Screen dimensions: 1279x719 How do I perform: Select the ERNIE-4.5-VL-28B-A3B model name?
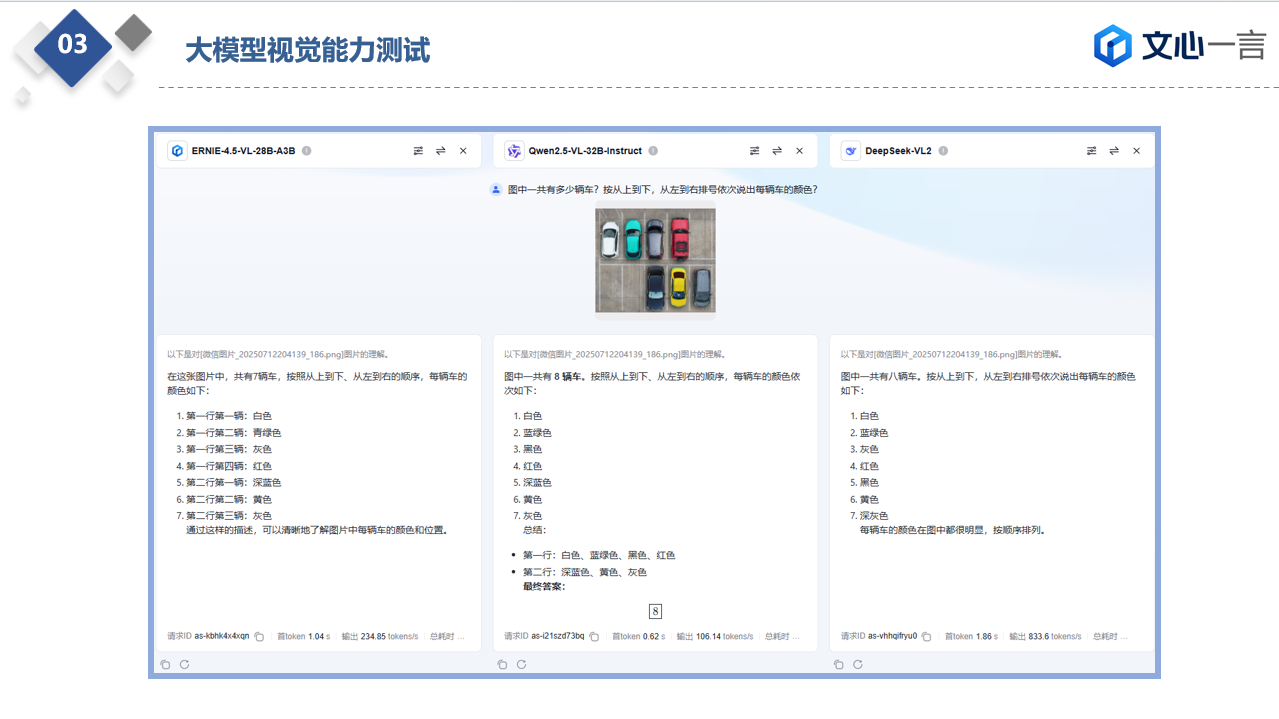coord(244,151)
